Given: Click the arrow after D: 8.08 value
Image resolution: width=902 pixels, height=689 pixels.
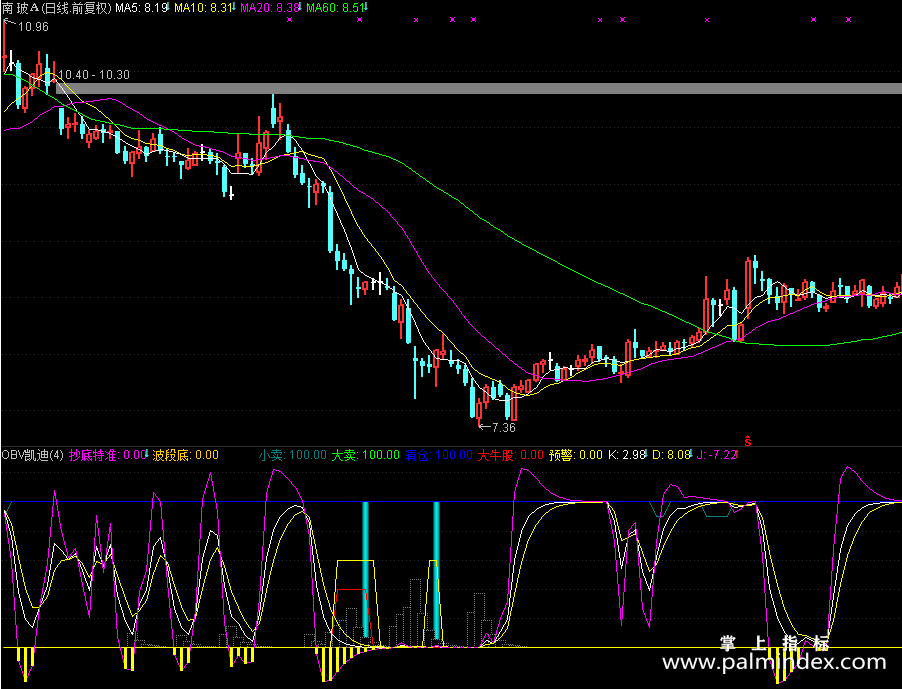Looking at the screenshot, I should pyautogui.click(x=692, y=454).
